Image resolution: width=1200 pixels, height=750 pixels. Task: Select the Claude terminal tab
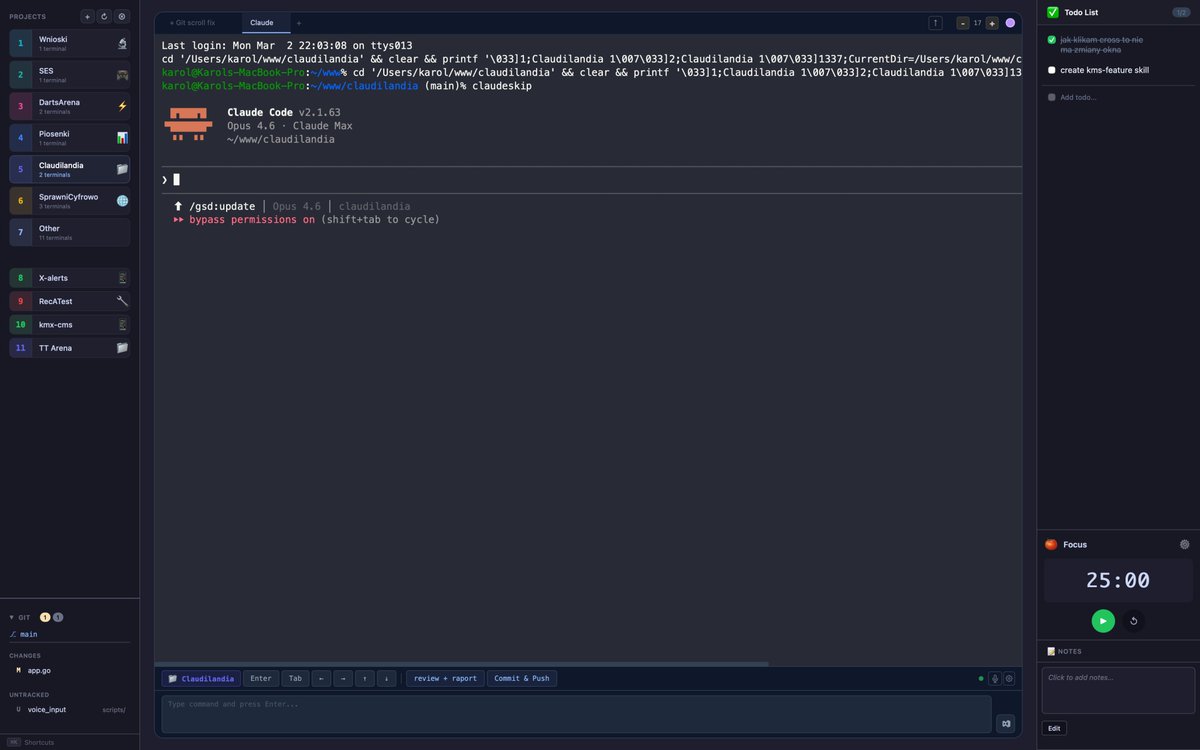(266, 22)
